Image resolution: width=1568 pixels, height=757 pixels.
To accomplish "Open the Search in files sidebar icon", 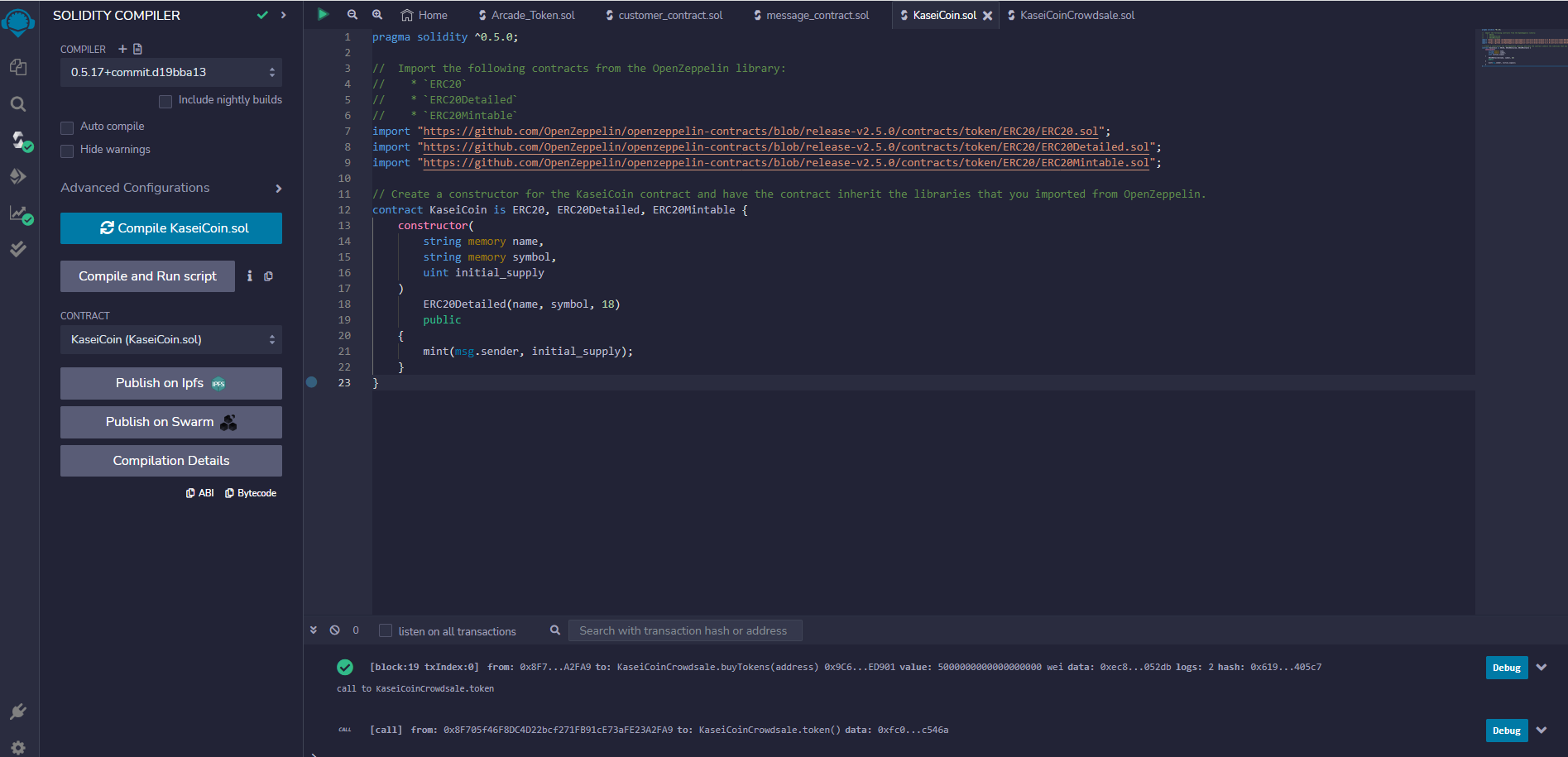I will [18, 104].
